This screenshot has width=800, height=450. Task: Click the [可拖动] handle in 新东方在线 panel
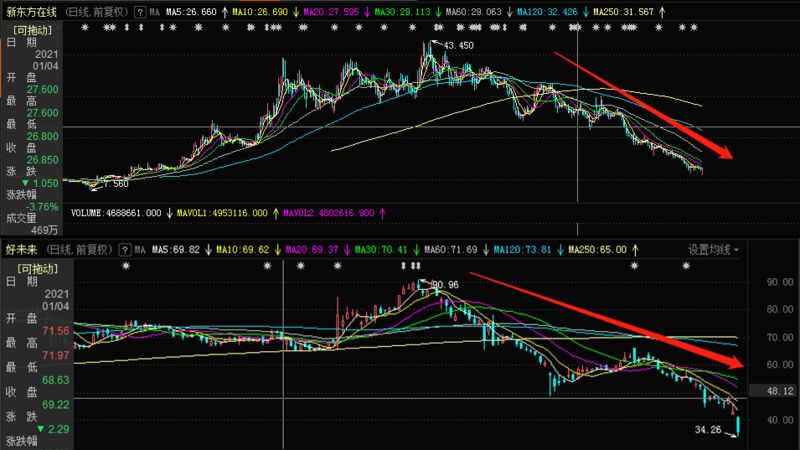coord(33,31)
